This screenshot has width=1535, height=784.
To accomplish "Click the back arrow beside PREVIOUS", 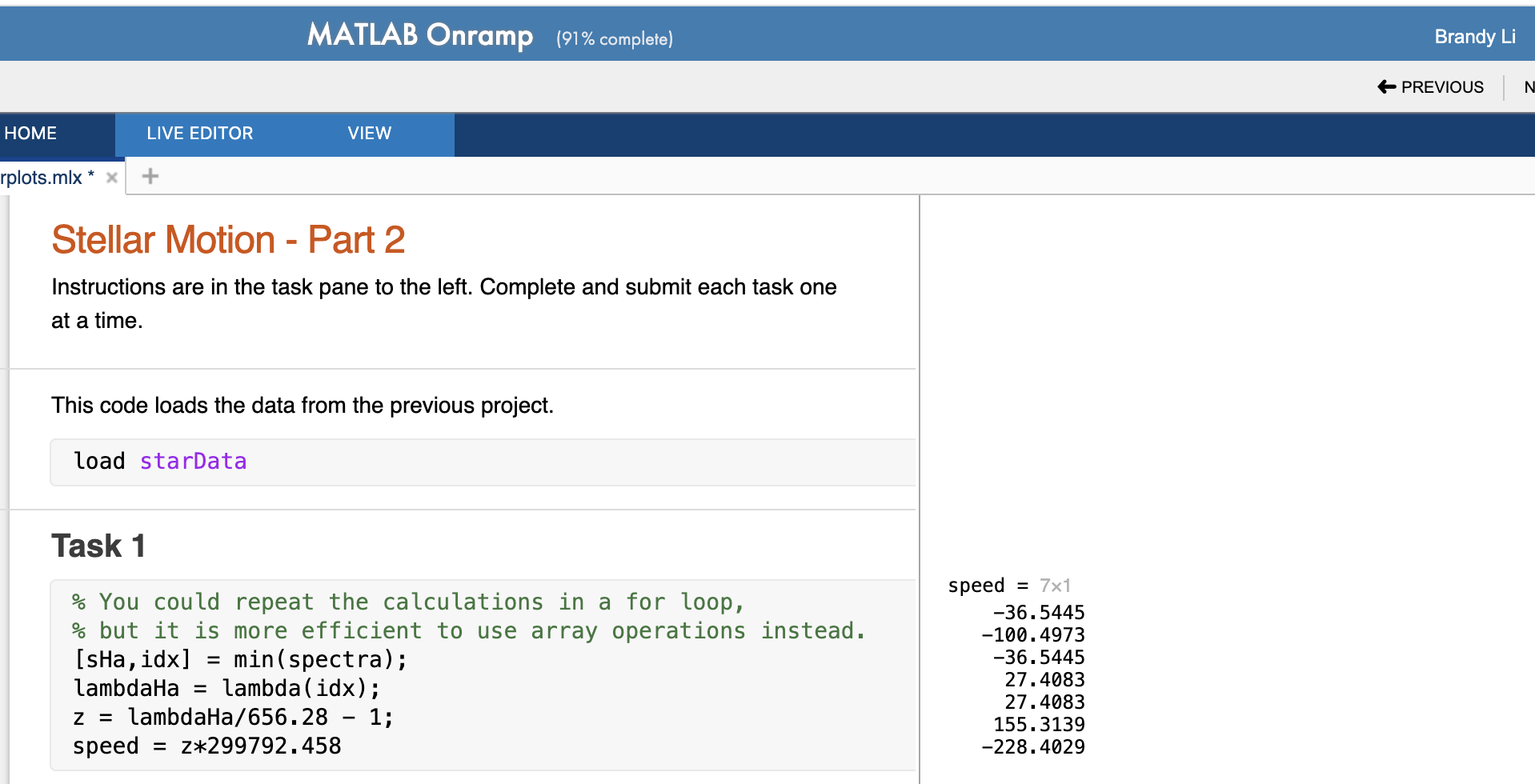I will 1387,86.
